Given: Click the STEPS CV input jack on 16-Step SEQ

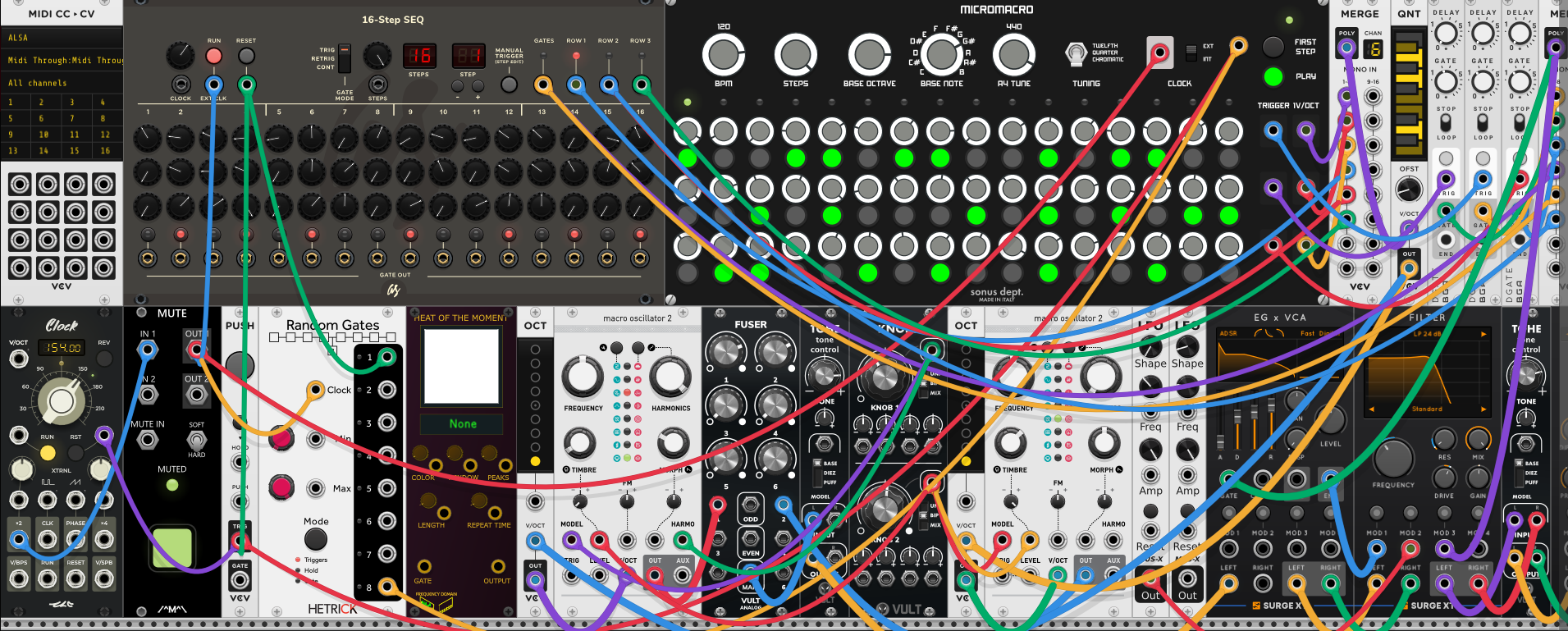Looking at the screenshot, I should click(x=377, y=84).
